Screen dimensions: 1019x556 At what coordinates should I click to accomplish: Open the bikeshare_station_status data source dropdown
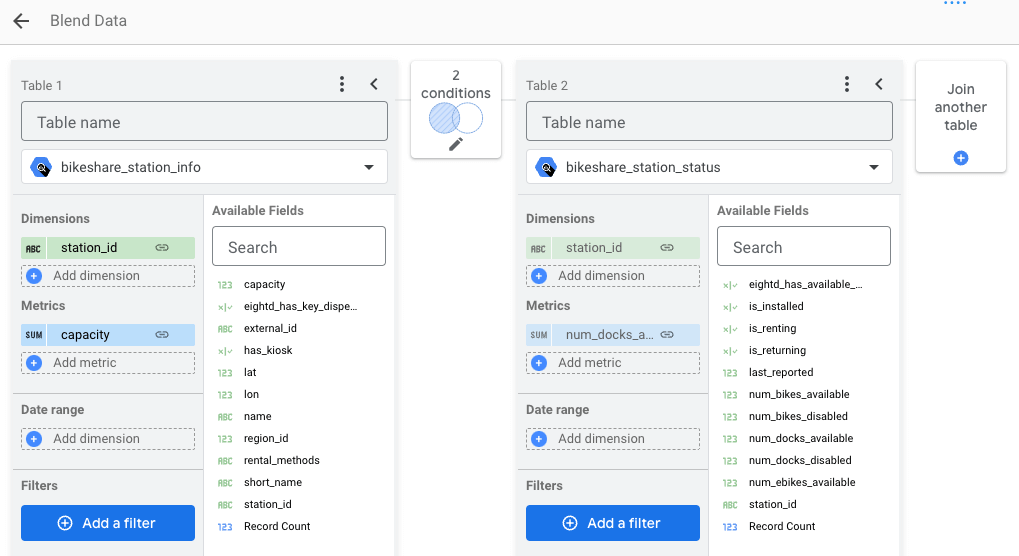(x=709, y=167)
